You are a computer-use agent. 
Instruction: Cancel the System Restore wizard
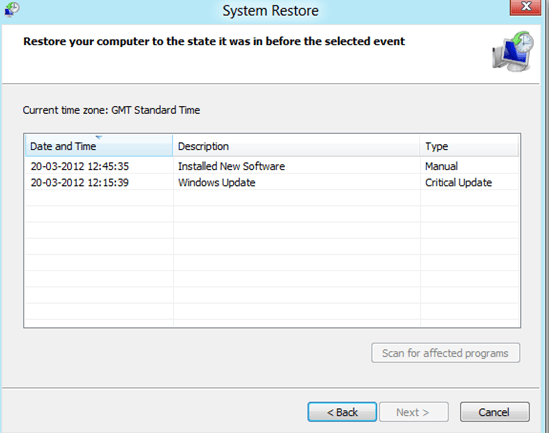(494, 412)
